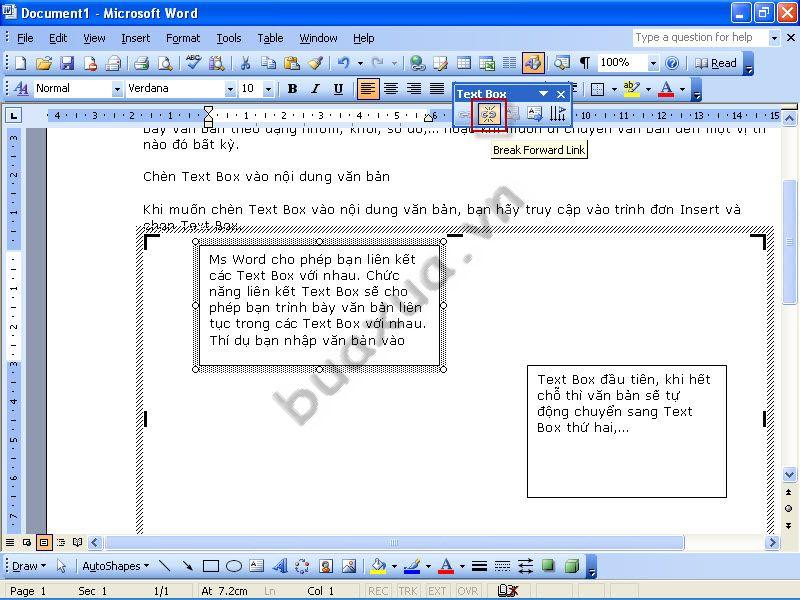
Task: Open the Zoom dropdown showing 100%
Action: (653, 63)
